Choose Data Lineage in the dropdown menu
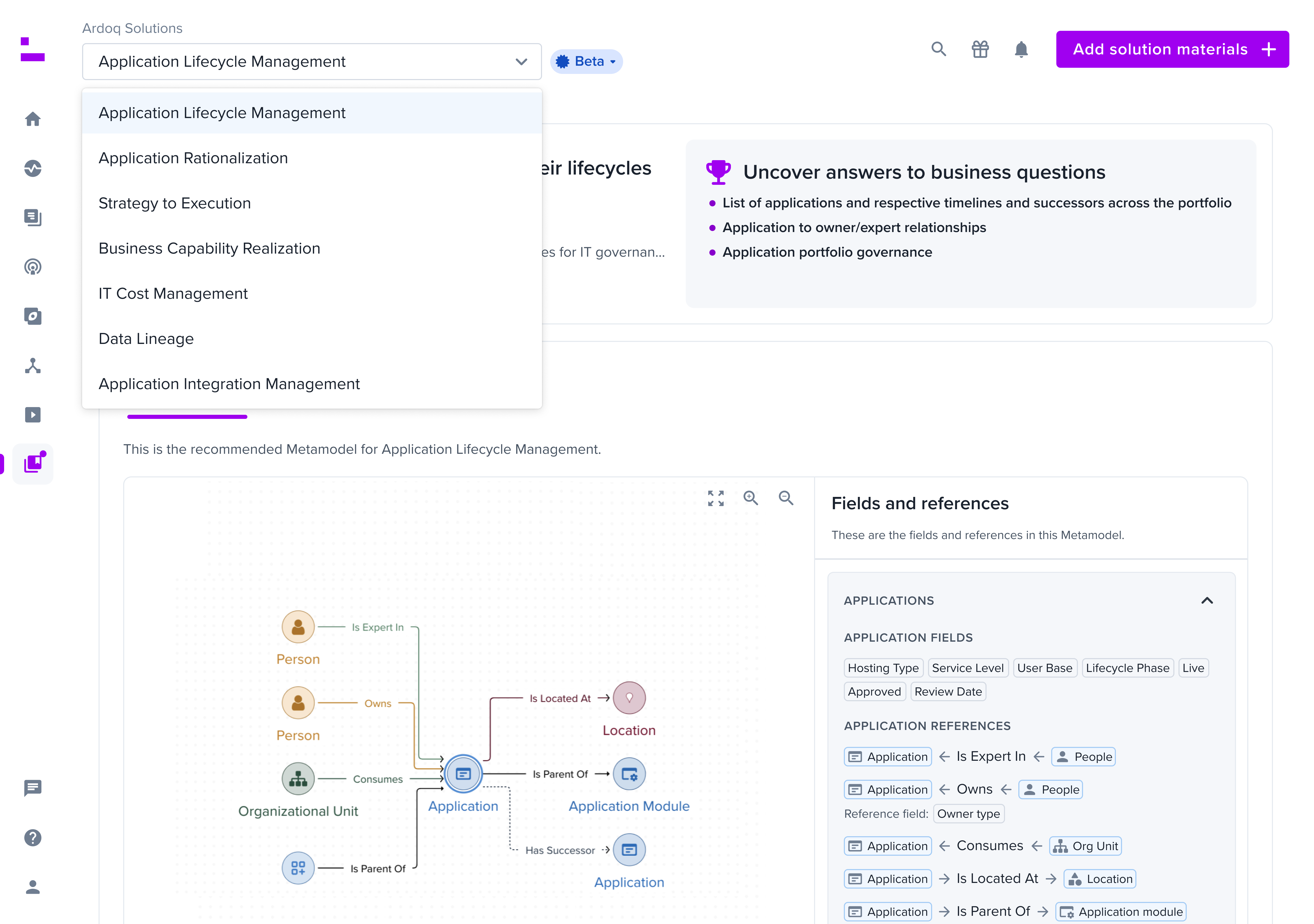Screen dimensions: 1314x924 pyautogui.click(x=146, y=338)
